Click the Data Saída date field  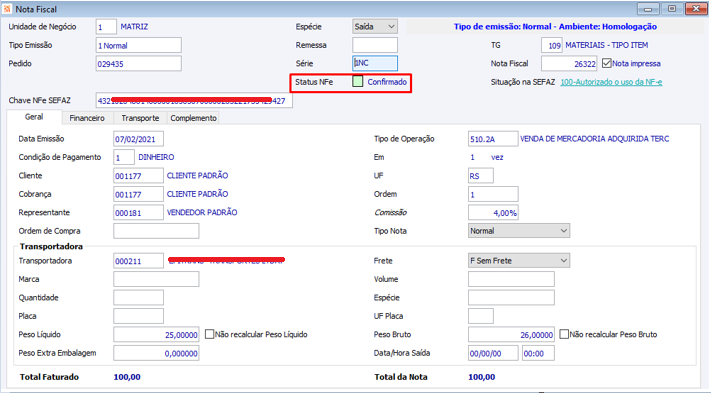tap(493, 353)
